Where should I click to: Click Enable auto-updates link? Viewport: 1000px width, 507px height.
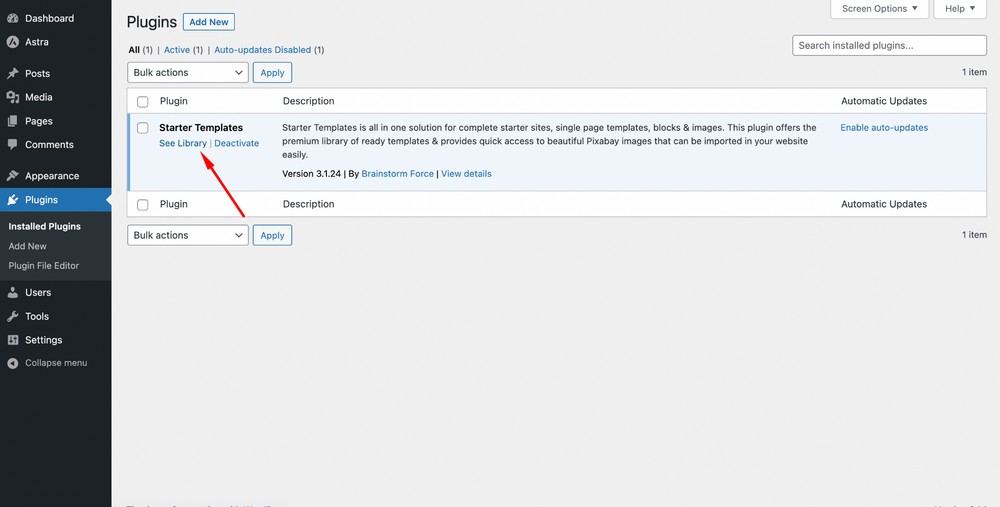884,128
